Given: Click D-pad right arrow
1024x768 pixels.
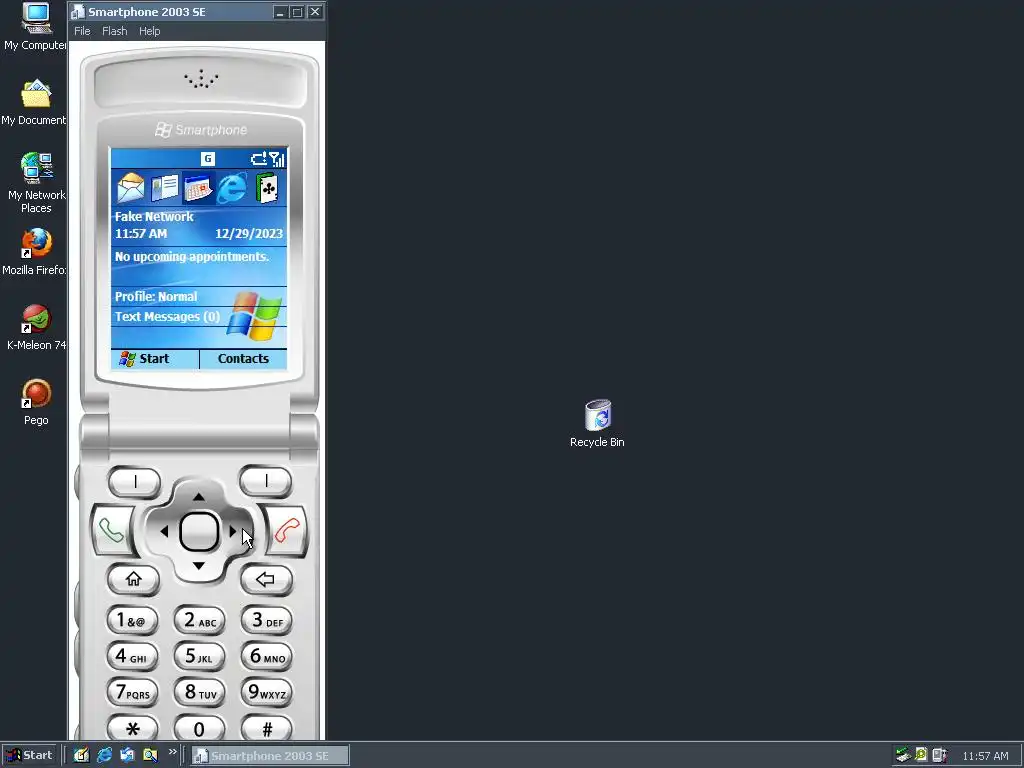Looking at the screenshot, I should [x=233, y=532].
